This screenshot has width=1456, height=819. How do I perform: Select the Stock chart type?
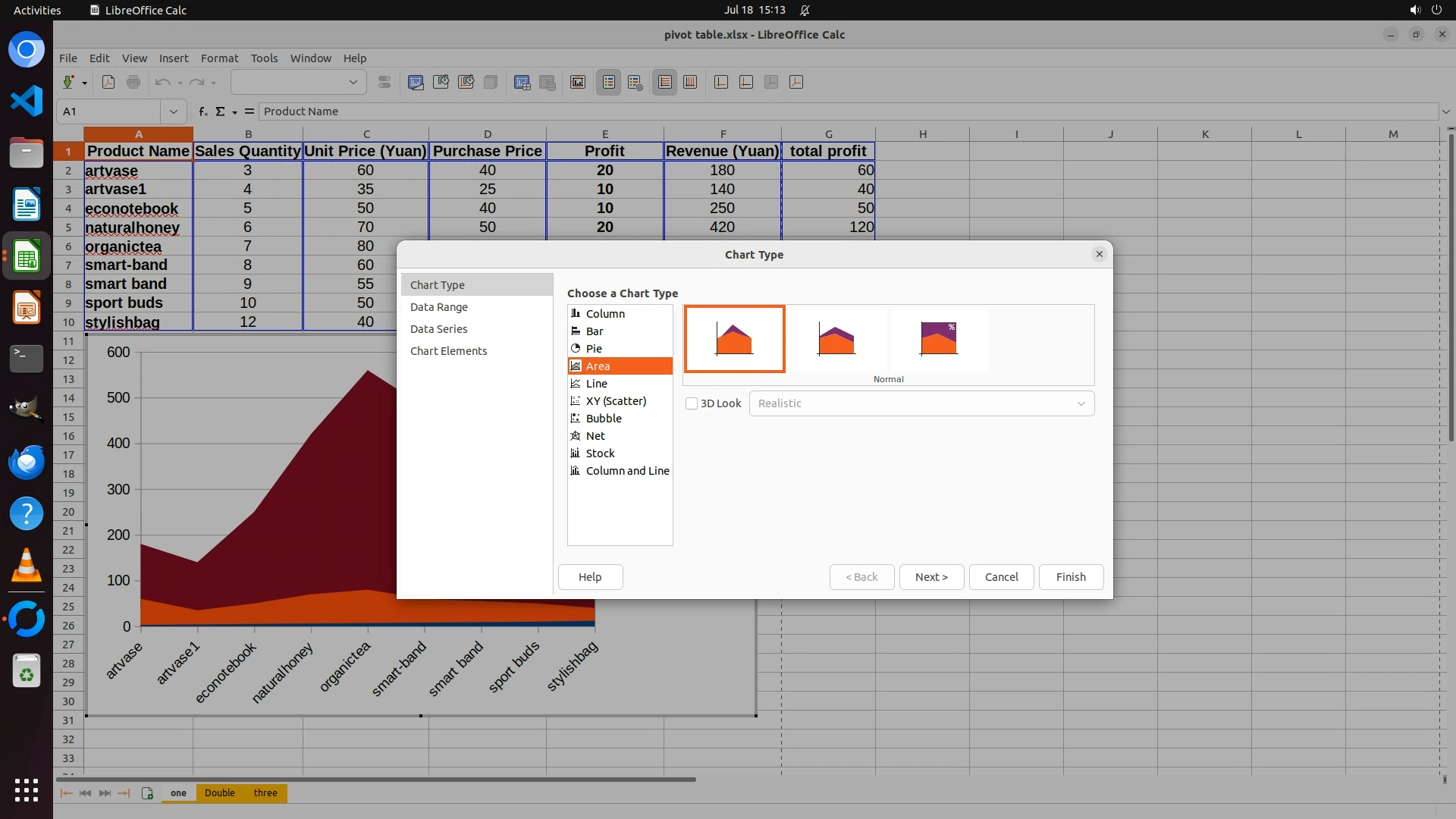tap(600, 453)
